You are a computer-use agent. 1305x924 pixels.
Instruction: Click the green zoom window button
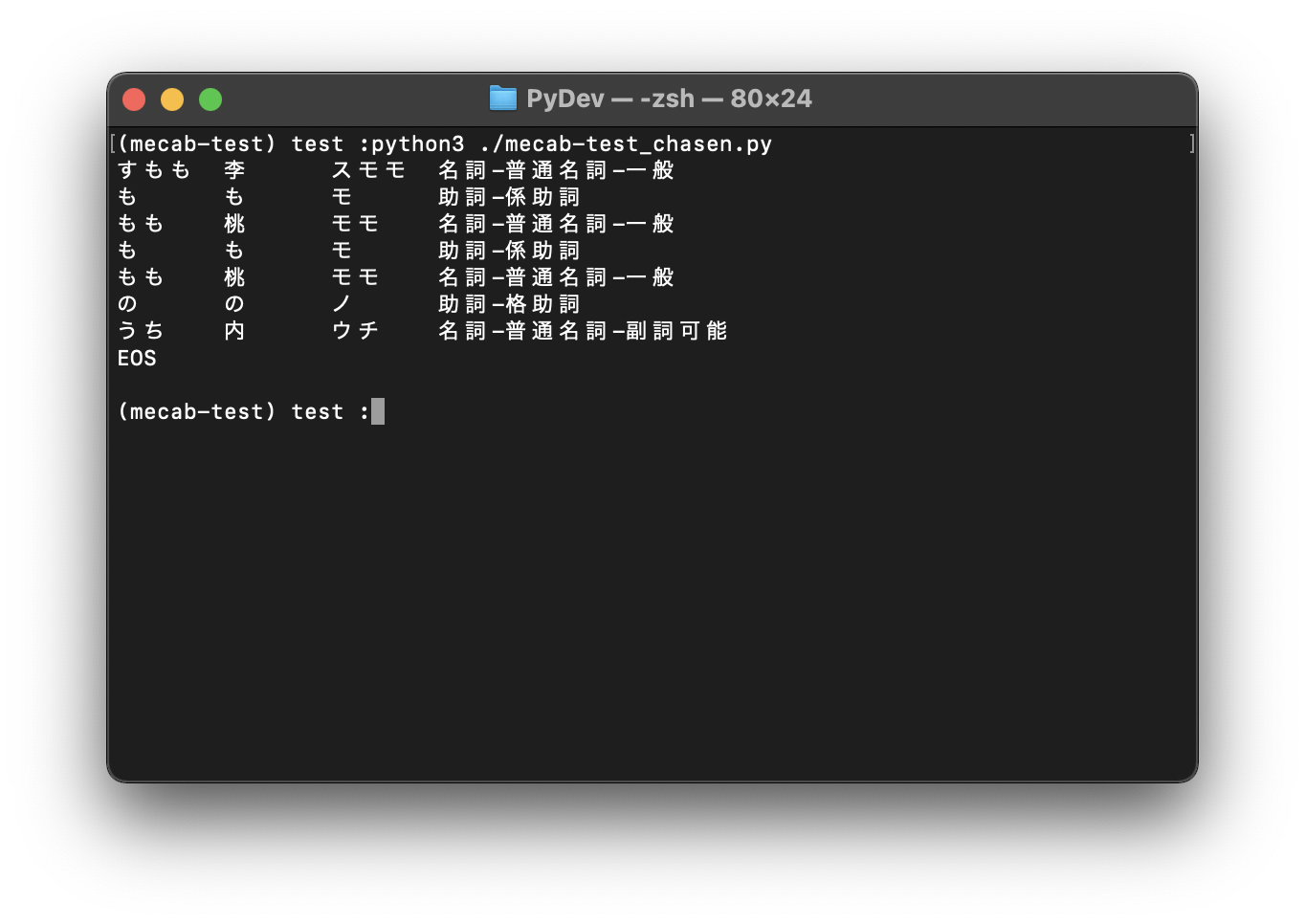coord(210,99)
